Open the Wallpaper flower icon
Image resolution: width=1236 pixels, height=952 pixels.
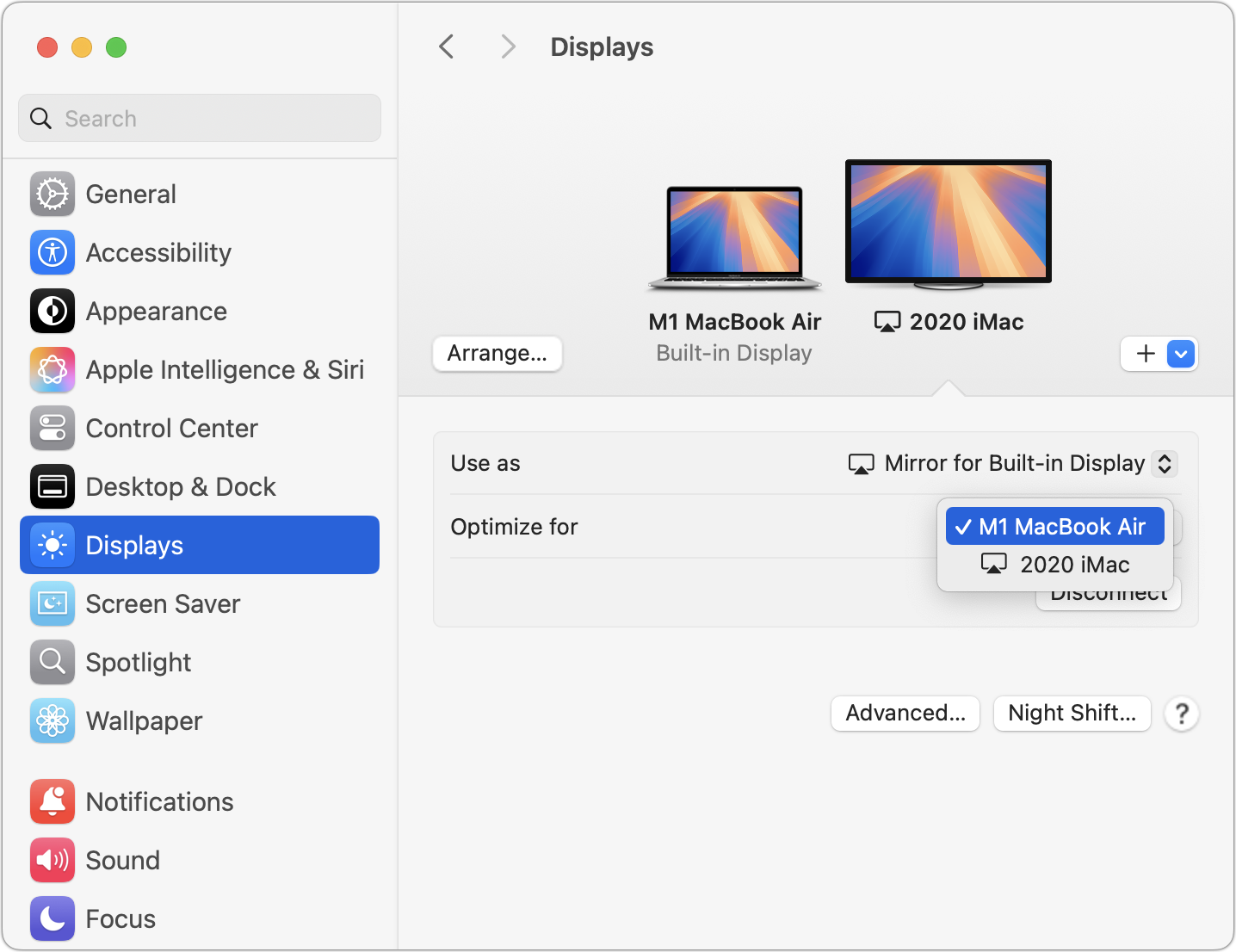53,720
